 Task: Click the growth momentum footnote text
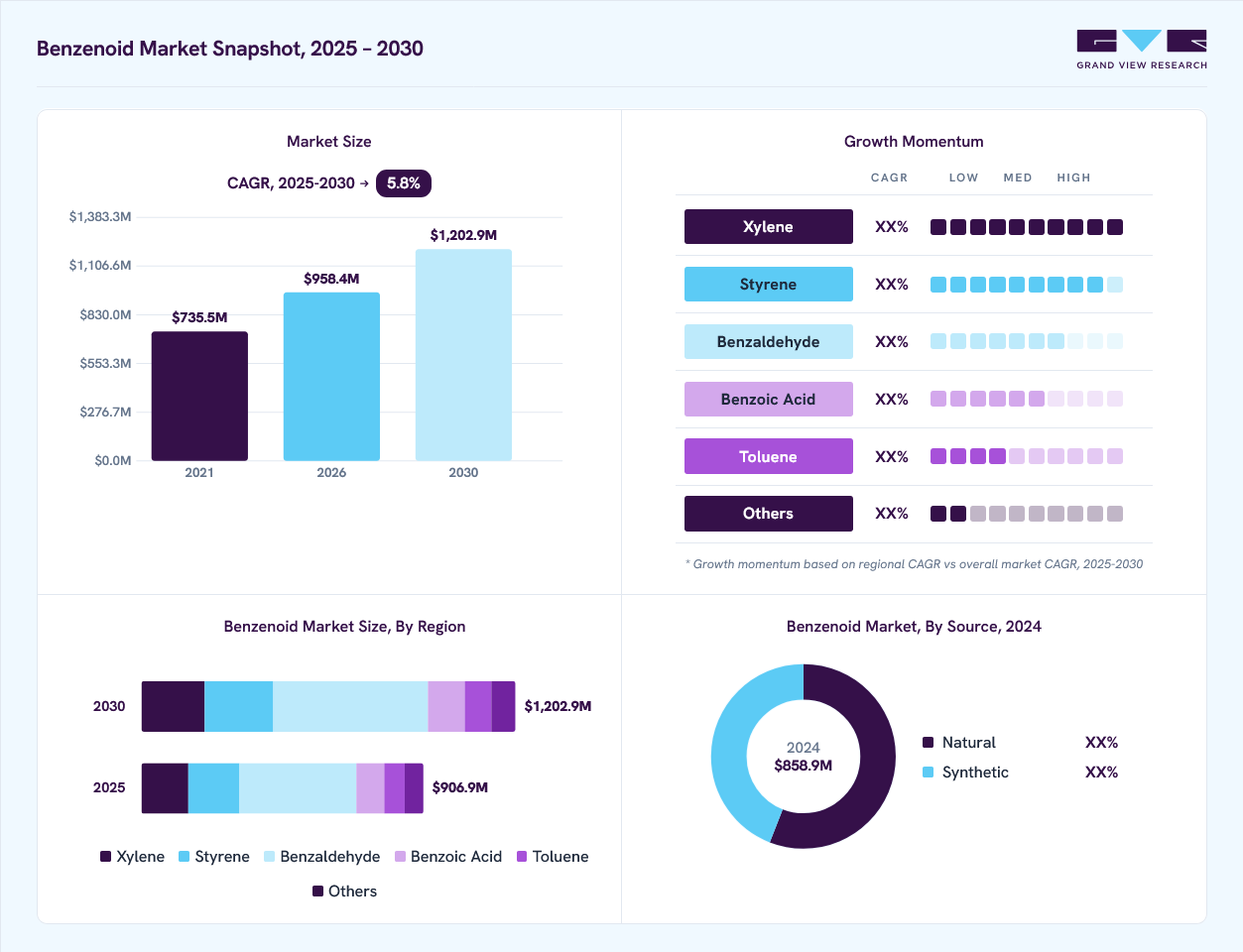tap(914, 564)
